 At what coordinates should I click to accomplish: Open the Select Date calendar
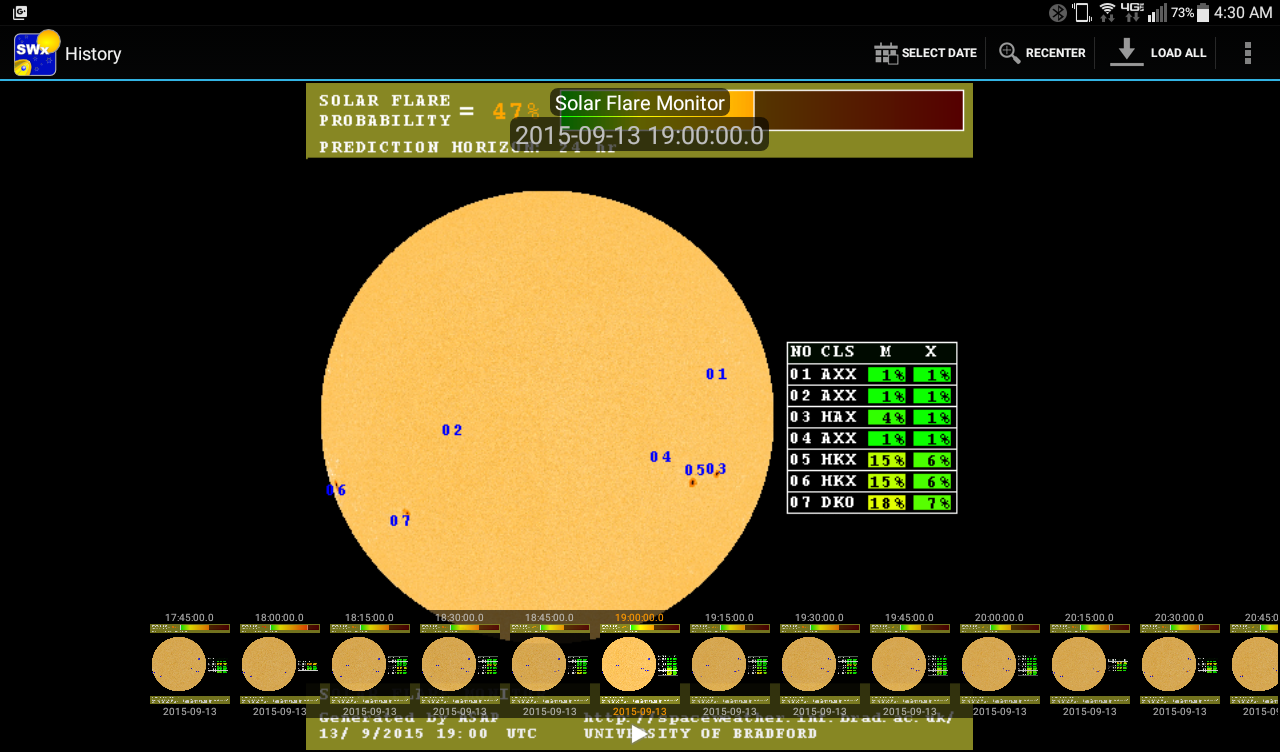[925, 53]
